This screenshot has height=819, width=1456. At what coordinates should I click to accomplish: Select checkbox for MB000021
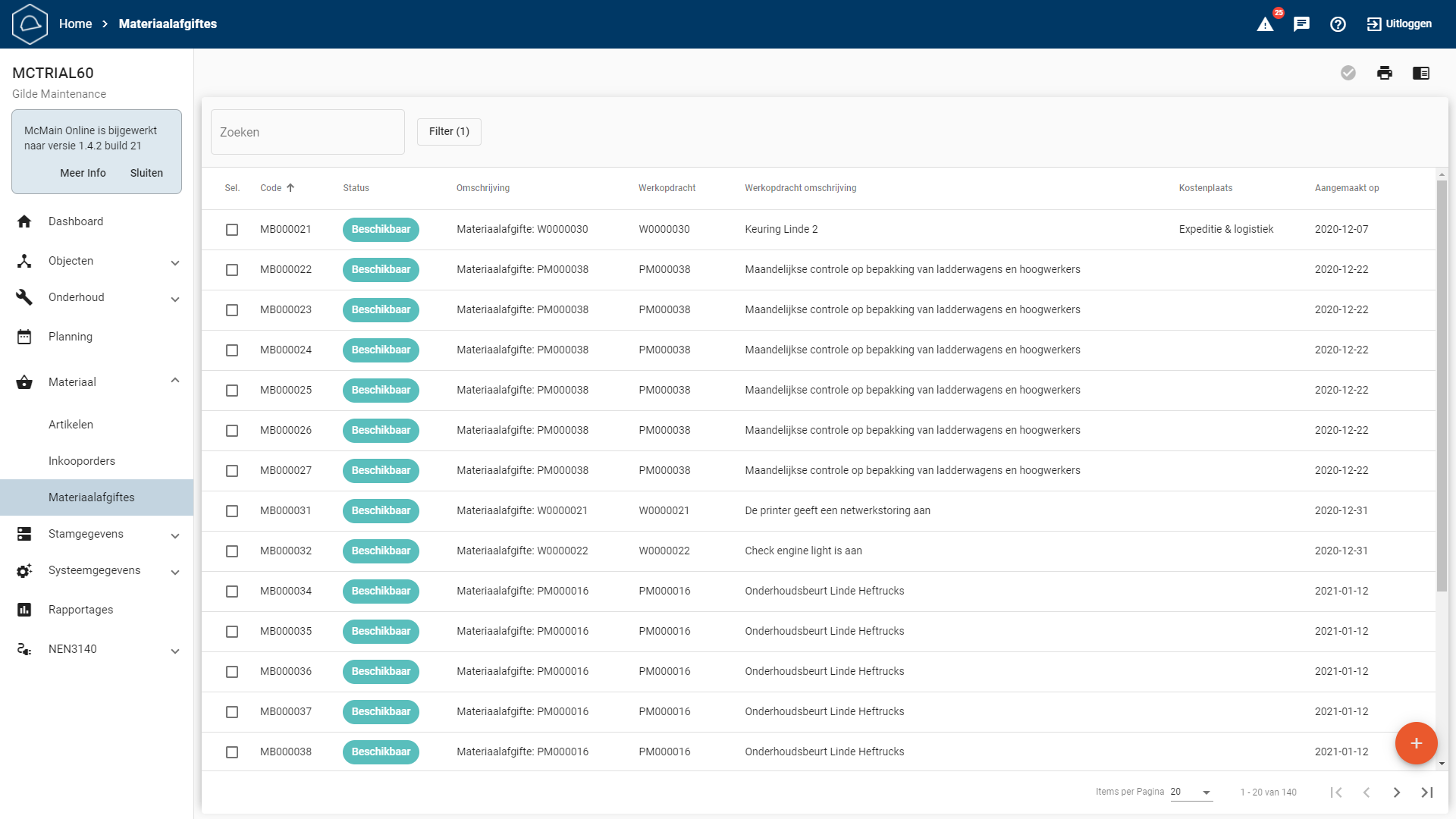click(x=232, y=230)
